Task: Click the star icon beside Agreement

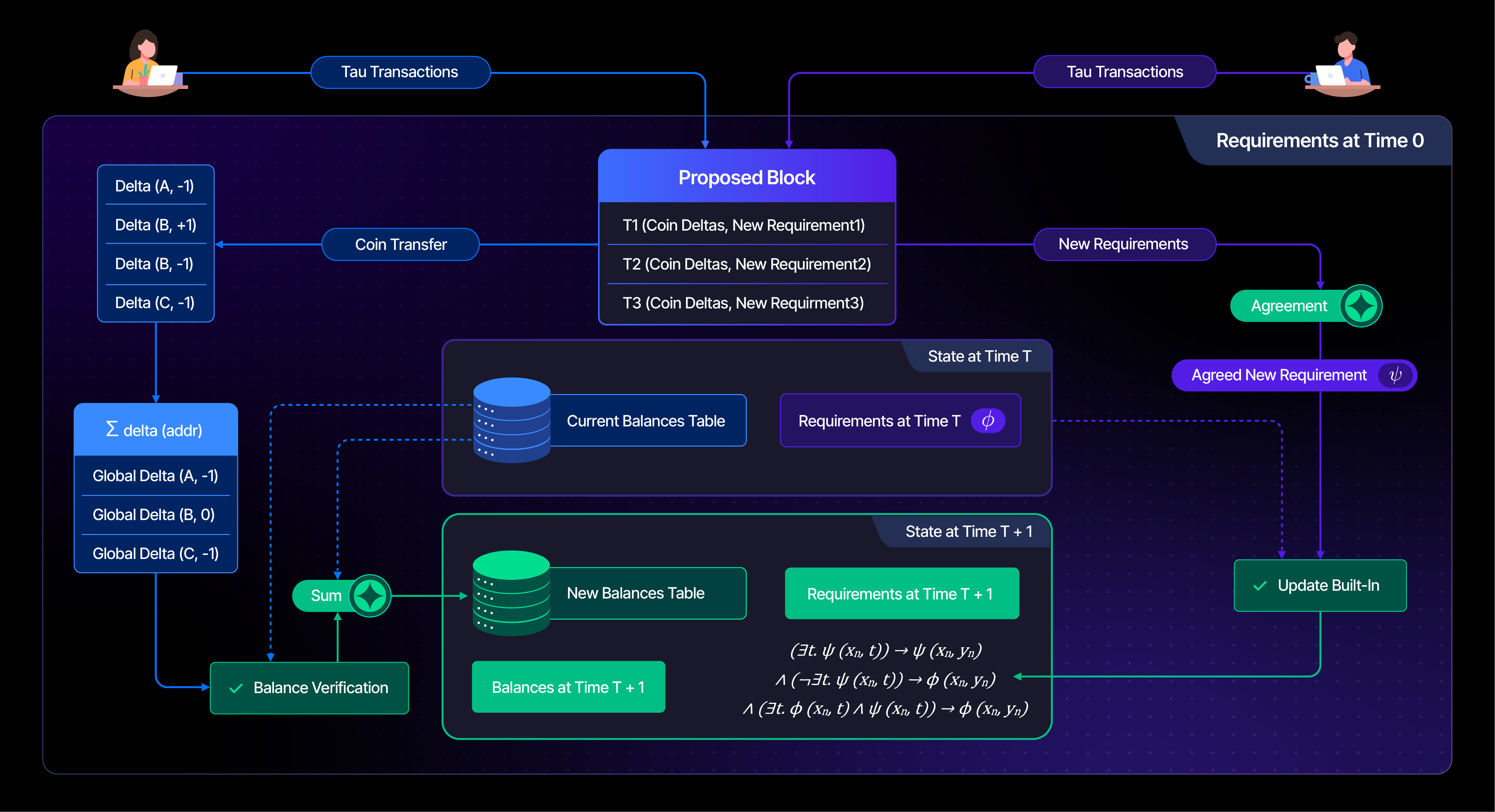Action: point(1361,306)
